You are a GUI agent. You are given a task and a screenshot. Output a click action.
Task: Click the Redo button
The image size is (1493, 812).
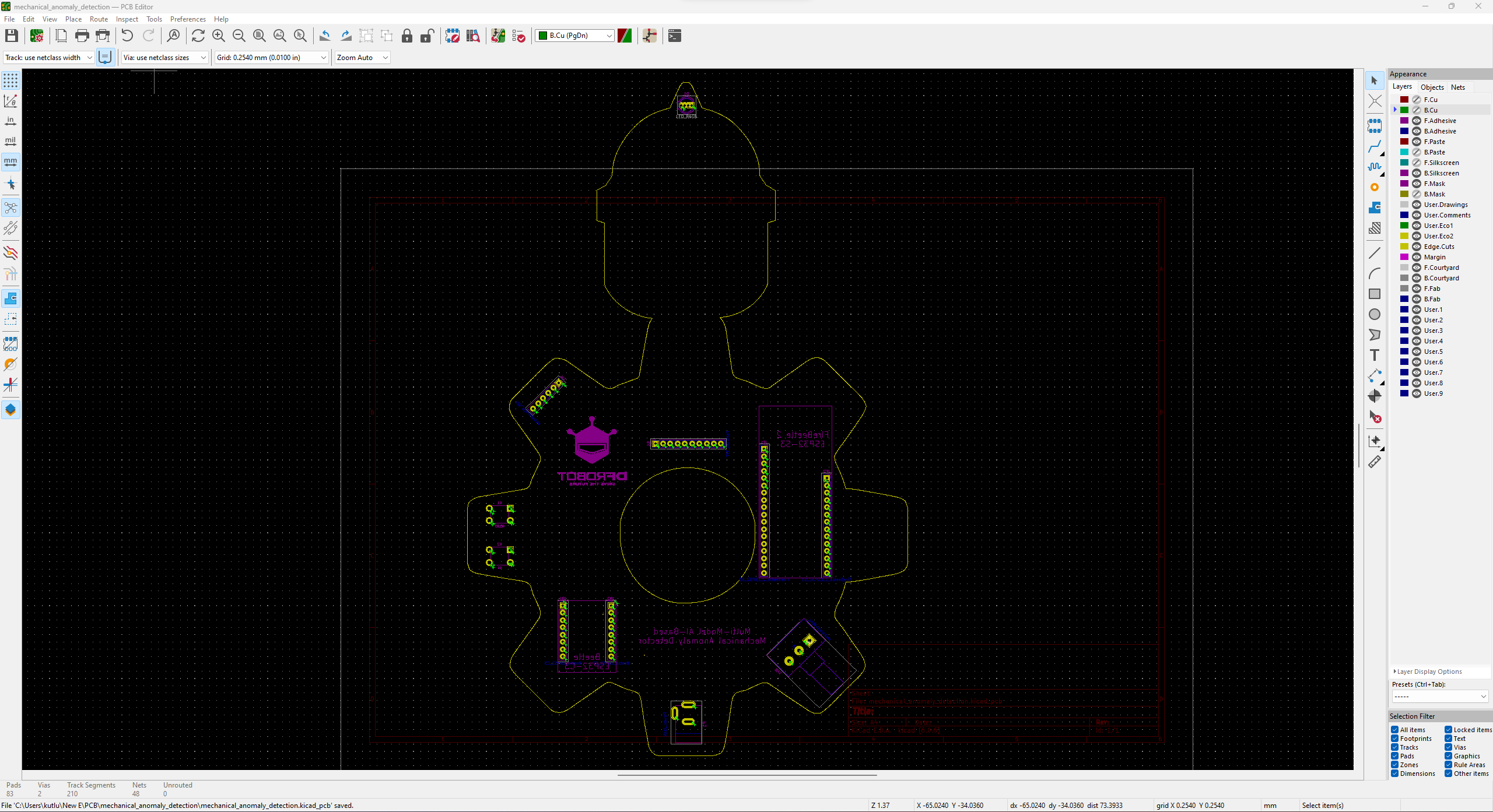point(148,36)
